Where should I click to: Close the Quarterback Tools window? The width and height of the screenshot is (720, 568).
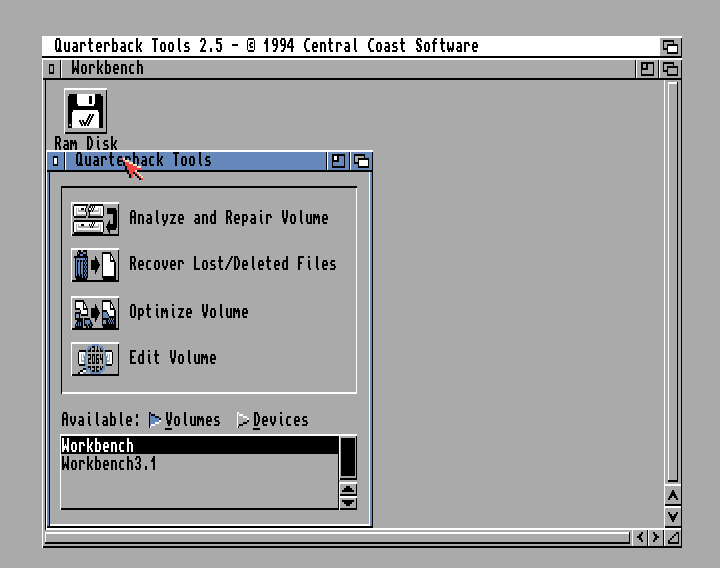[x=56, y=161]
